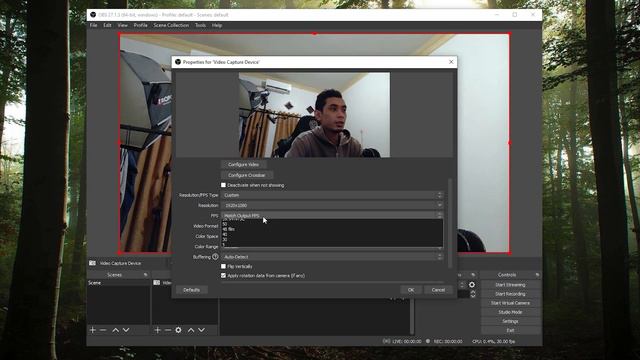Open the Resolution/FPS Type dropdown

(x=332, y=195)
